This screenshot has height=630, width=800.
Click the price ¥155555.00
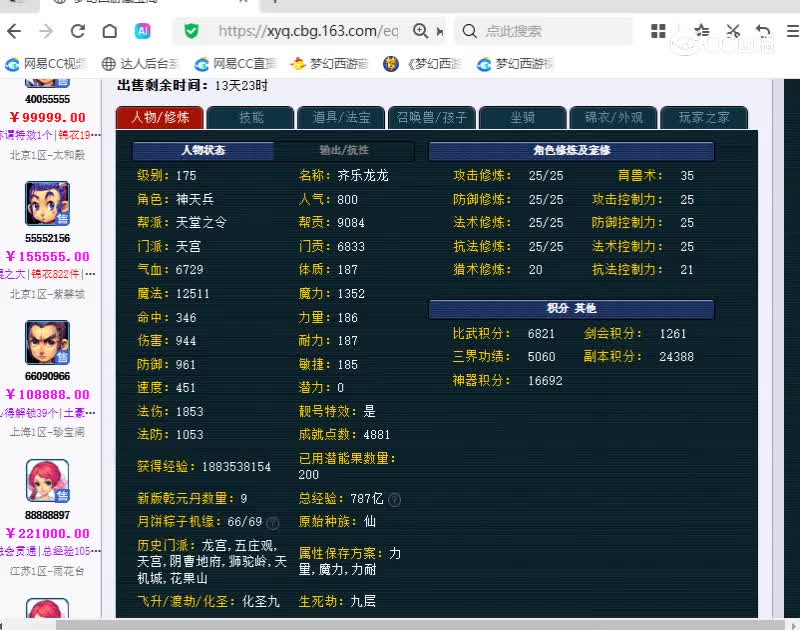pos(47,256)
